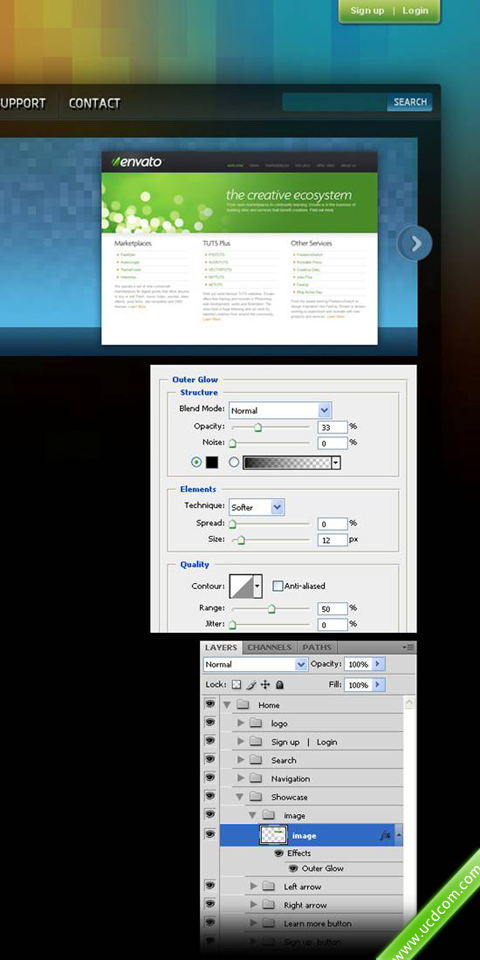This screenshot has height=960, width=480.
Task: Click the Range slider handle
Action: click(272, 609)
